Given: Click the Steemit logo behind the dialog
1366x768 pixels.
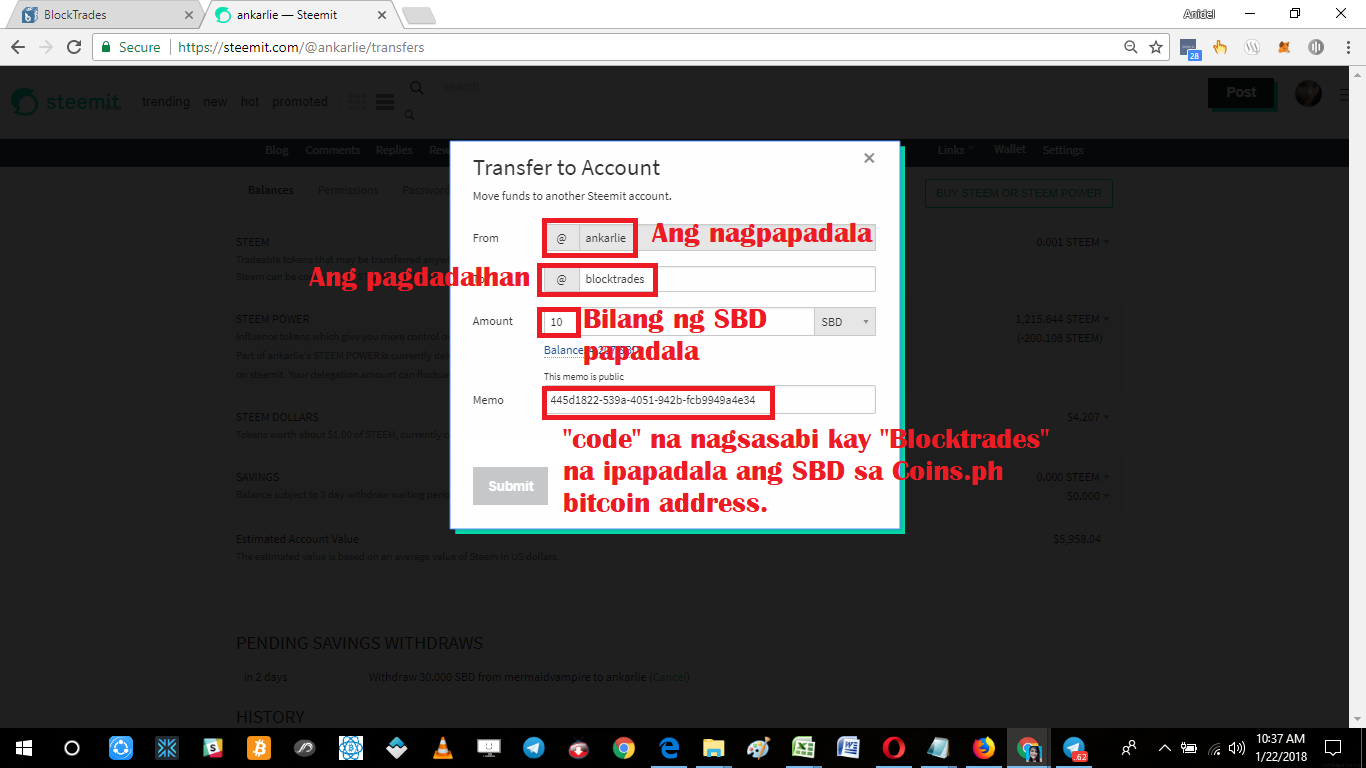Looking at the screenshot, I should coord(67,102).
